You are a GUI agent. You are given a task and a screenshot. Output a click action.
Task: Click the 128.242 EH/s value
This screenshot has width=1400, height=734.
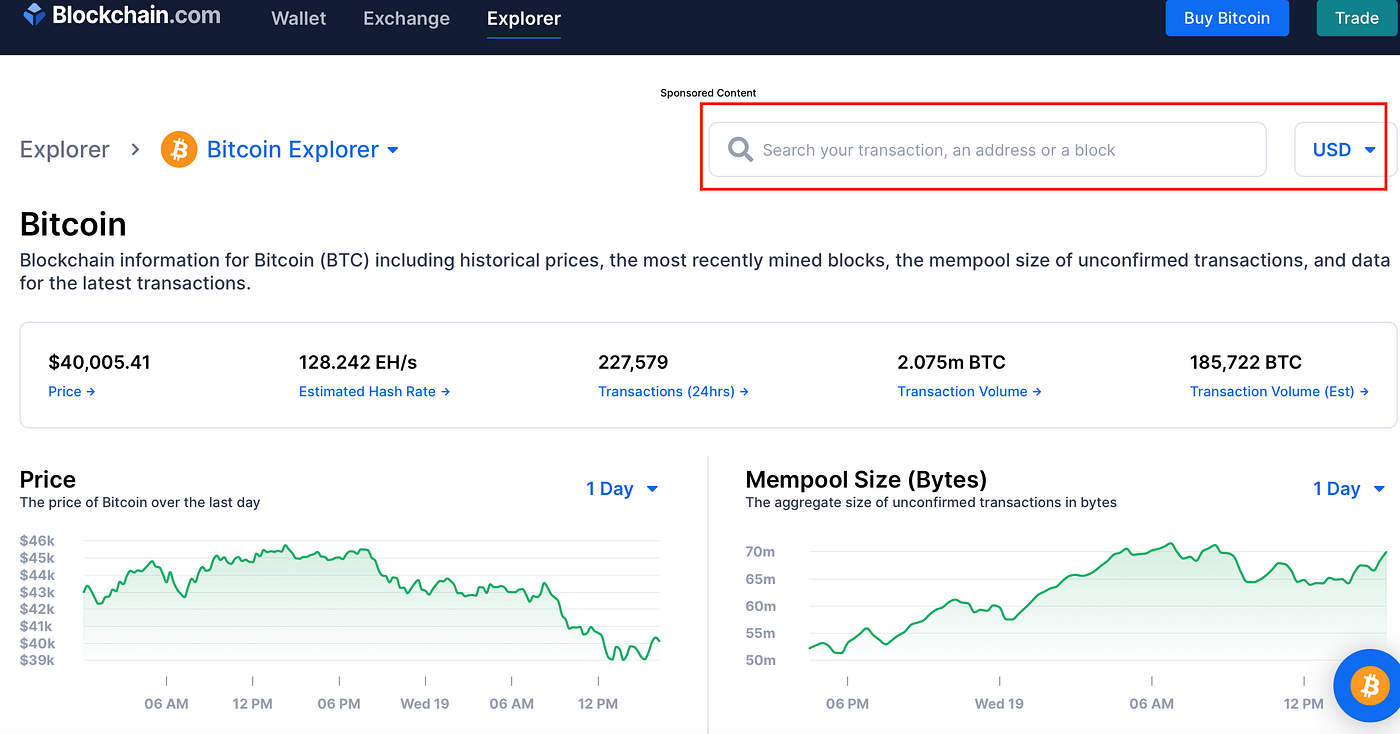pyautogui.click(x=358, y=362)
